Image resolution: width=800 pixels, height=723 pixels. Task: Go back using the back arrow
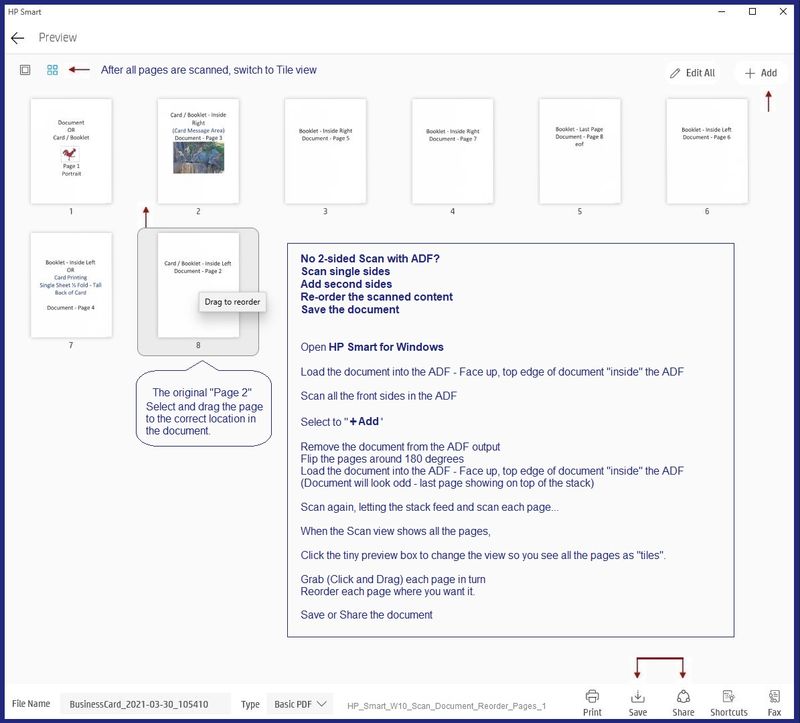[17, 38]
